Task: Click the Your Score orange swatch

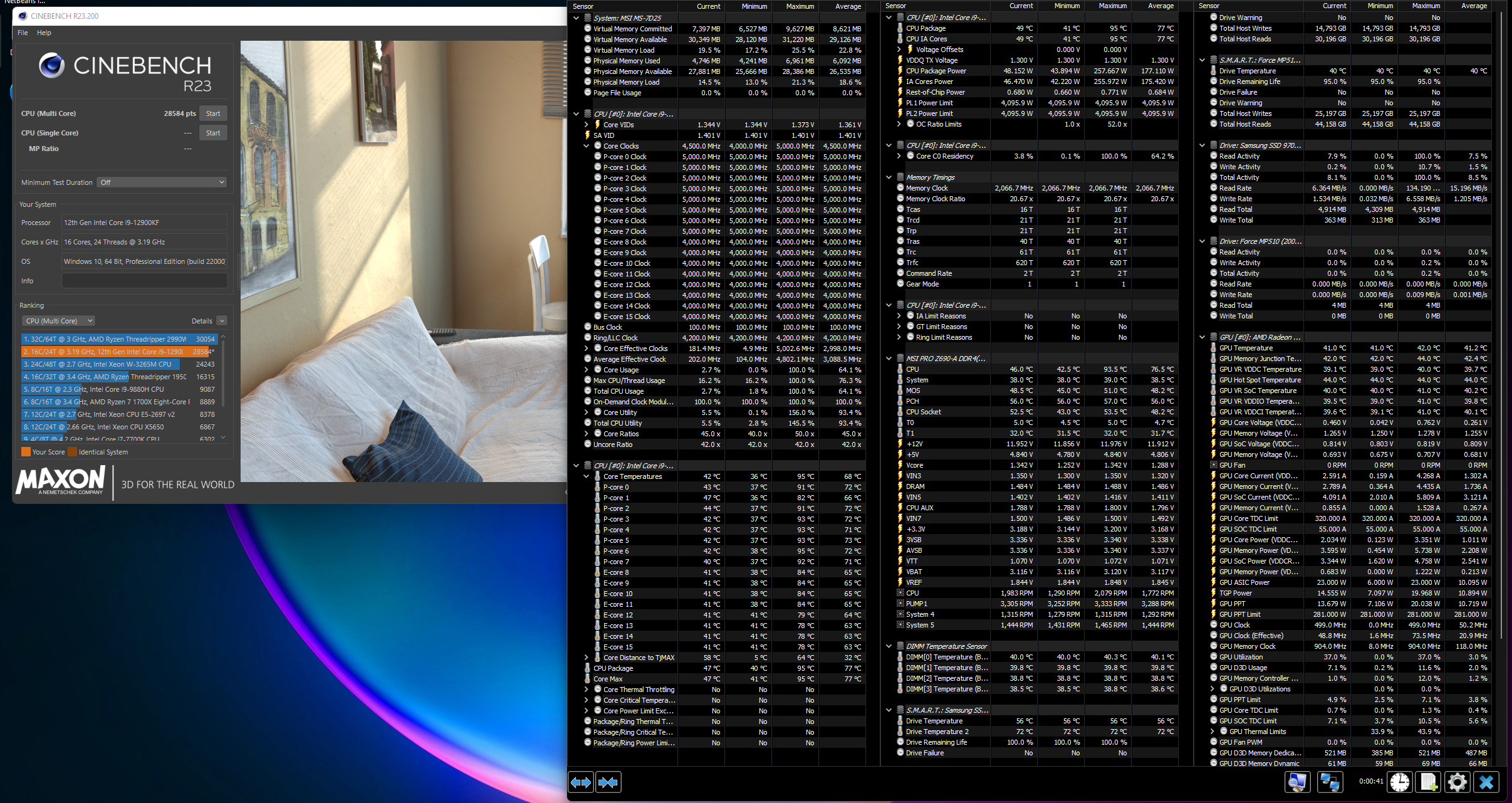Action: tap(26, 452)
